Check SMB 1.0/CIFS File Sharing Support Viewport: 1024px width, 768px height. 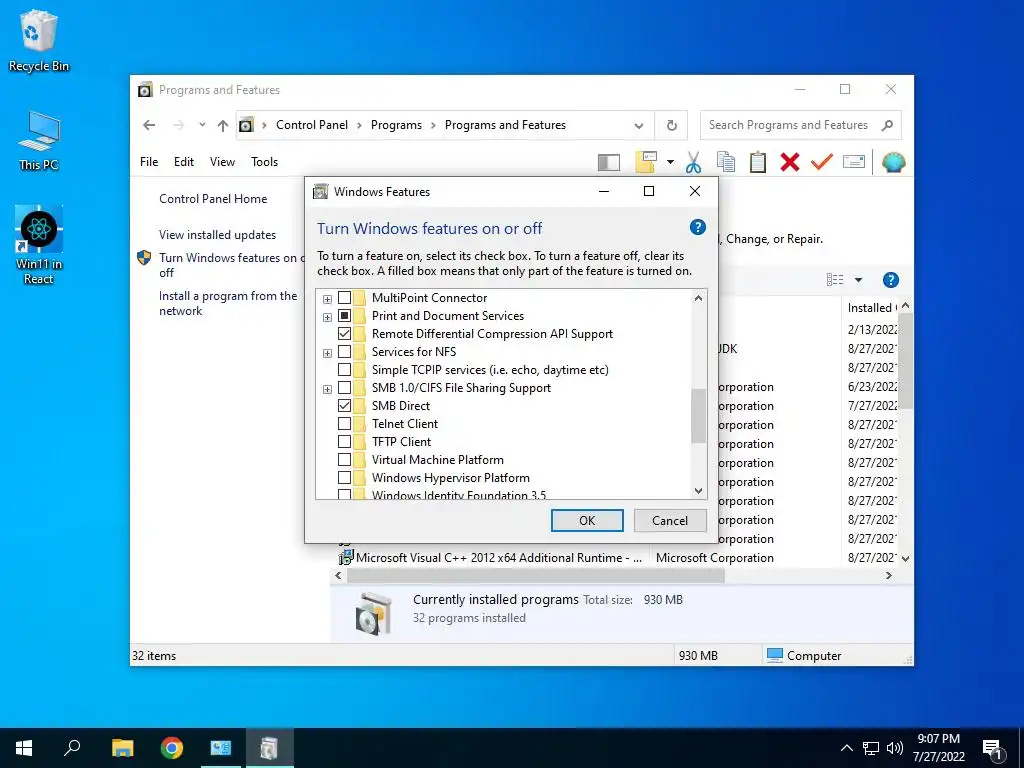pyautogui.click(x=344, y=388)
